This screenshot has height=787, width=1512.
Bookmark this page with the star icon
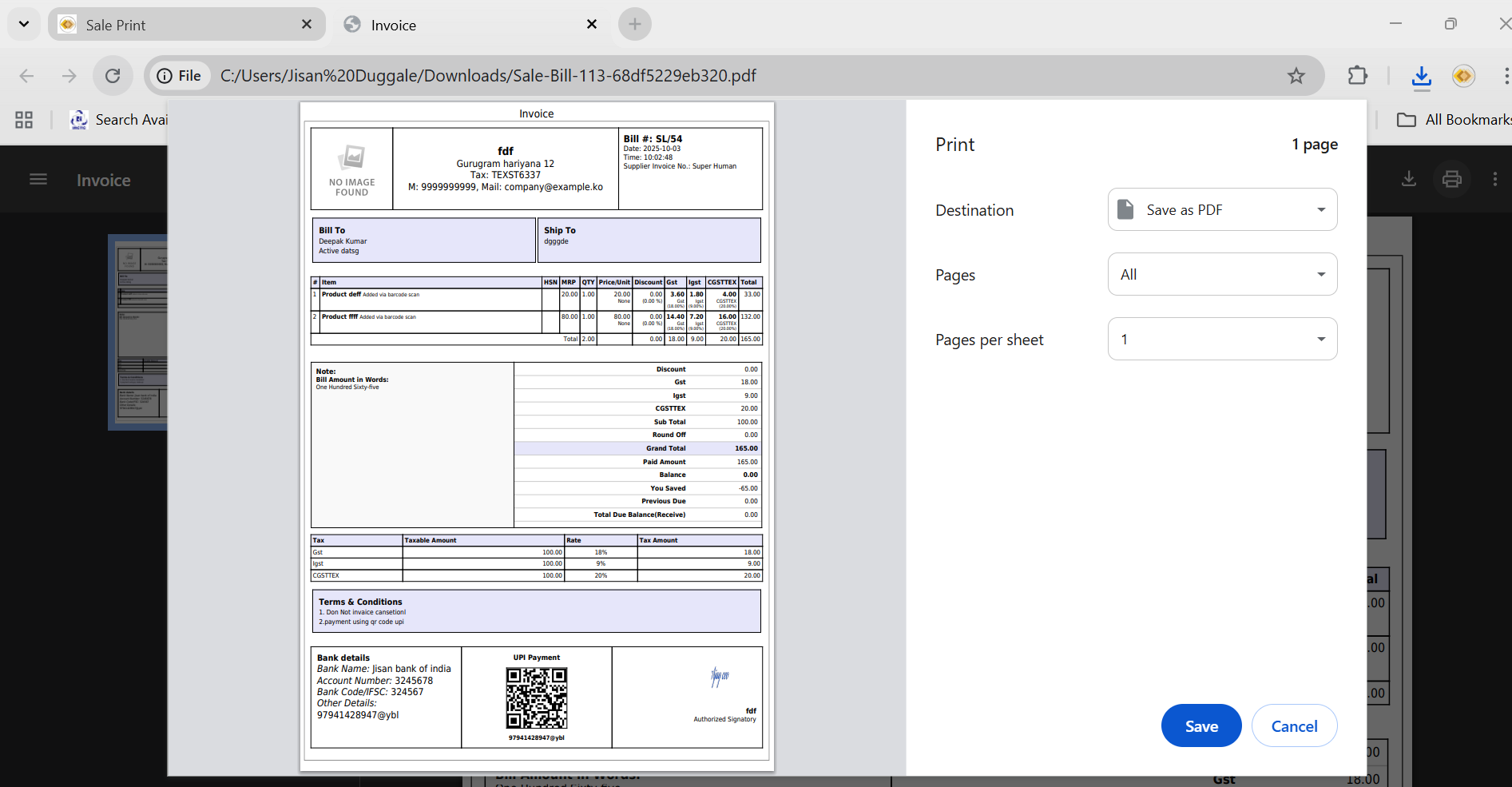(1296, 76)
